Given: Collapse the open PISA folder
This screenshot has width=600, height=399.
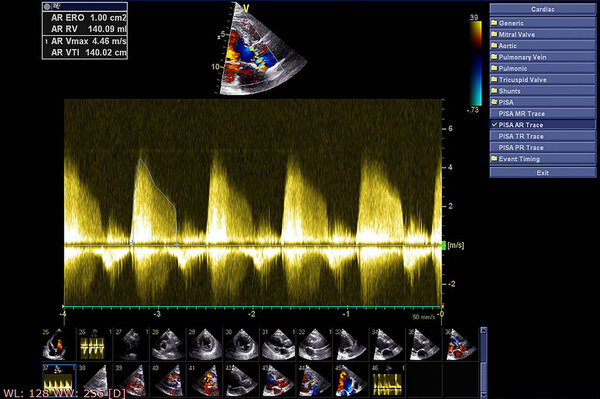Looking at the screenshot, I should pyautogui.click(x=542, y=102).
